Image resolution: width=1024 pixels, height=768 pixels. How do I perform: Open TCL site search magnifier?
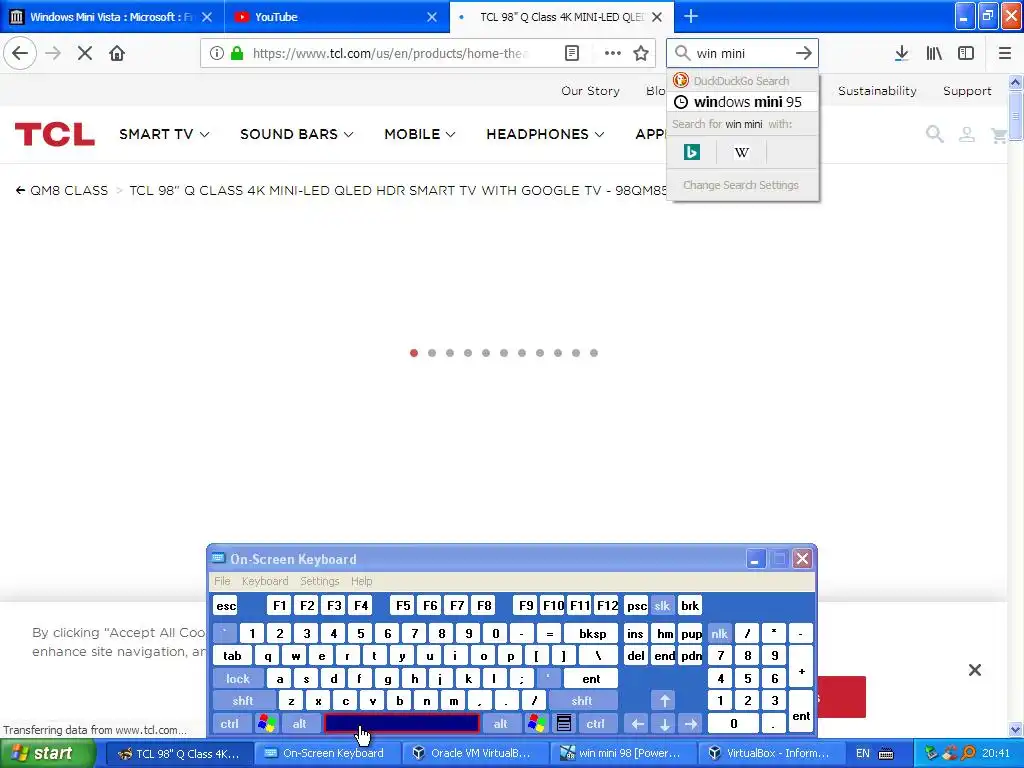935,135
